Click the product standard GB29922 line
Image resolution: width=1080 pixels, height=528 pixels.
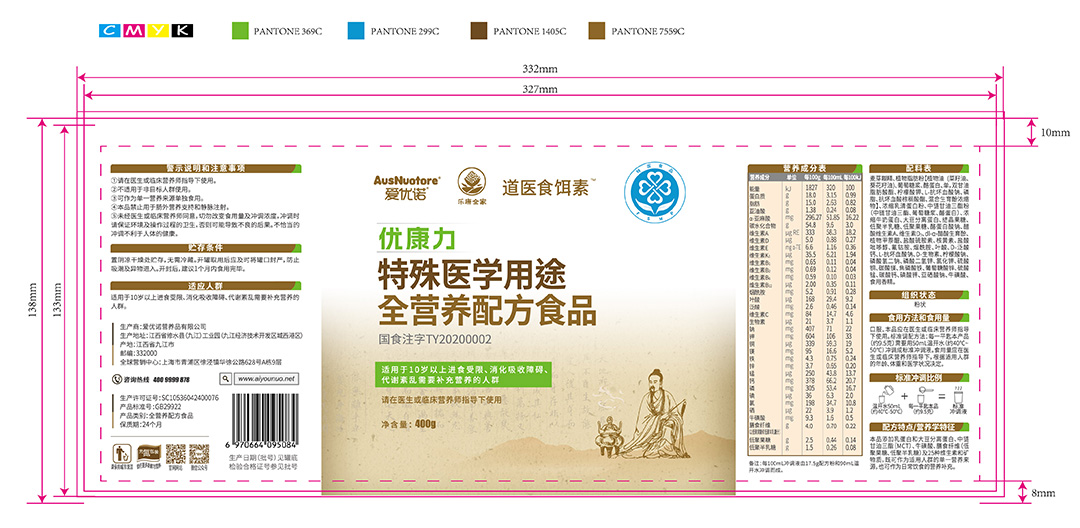click(150, 407)
